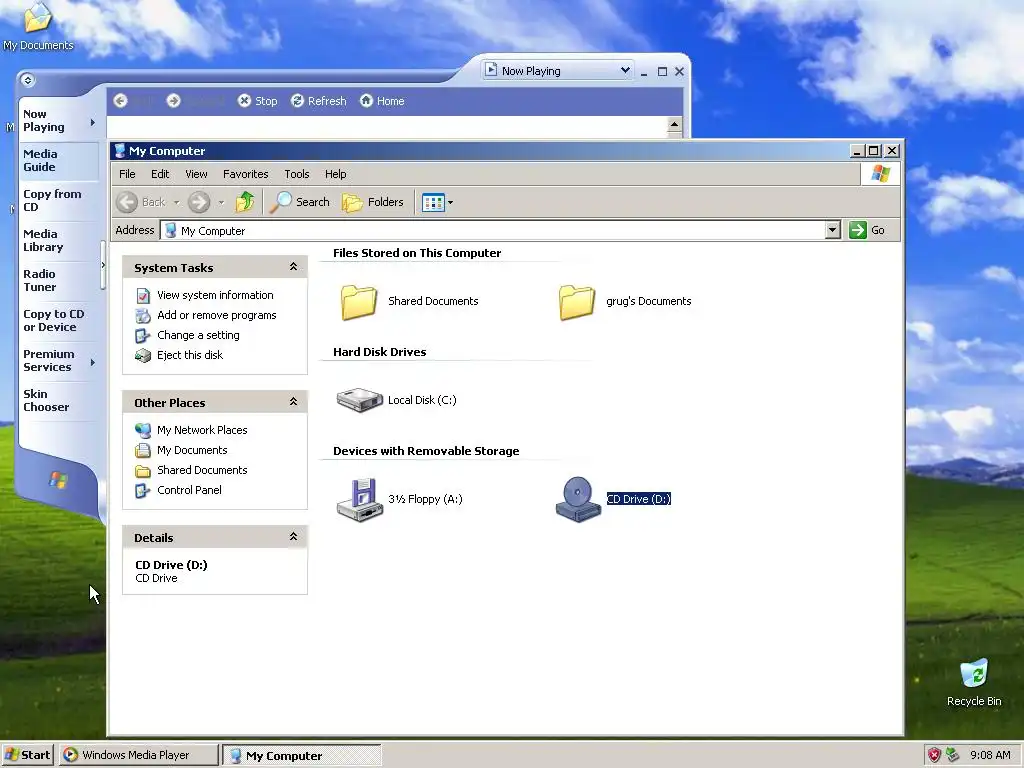1024x768 pixels.
Task: Click the security shield tray icon
Action: click(x=934, y=755)
